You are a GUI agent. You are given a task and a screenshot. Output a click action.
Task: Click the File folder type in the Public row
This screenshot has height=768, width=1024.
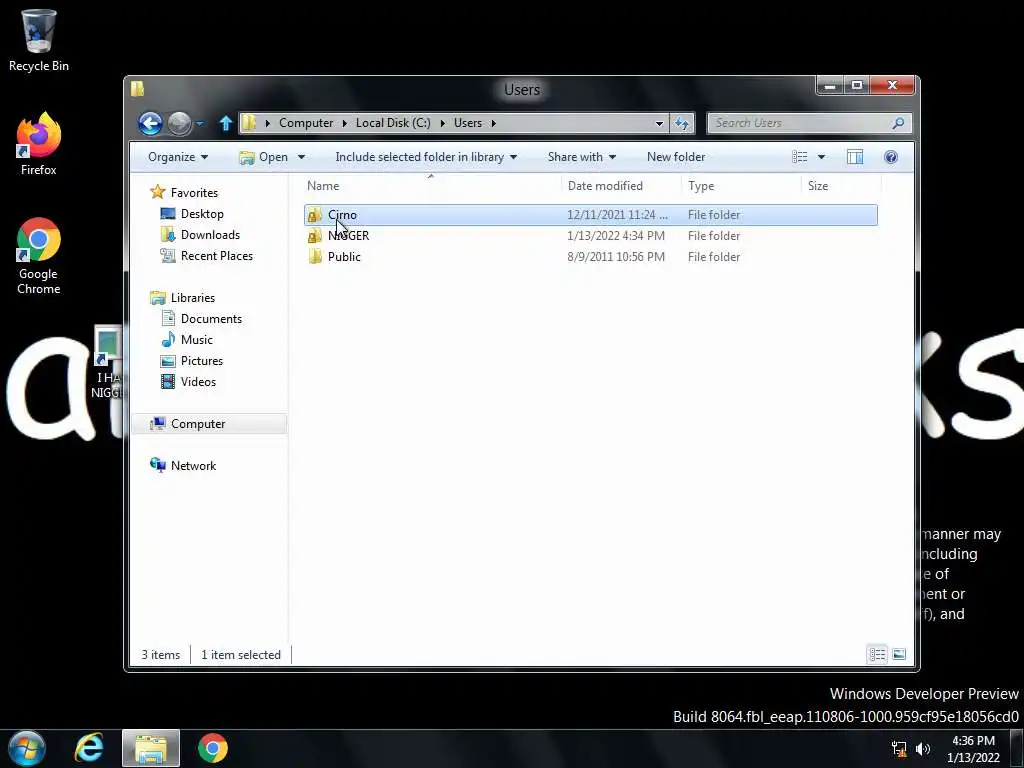[714, 257]
